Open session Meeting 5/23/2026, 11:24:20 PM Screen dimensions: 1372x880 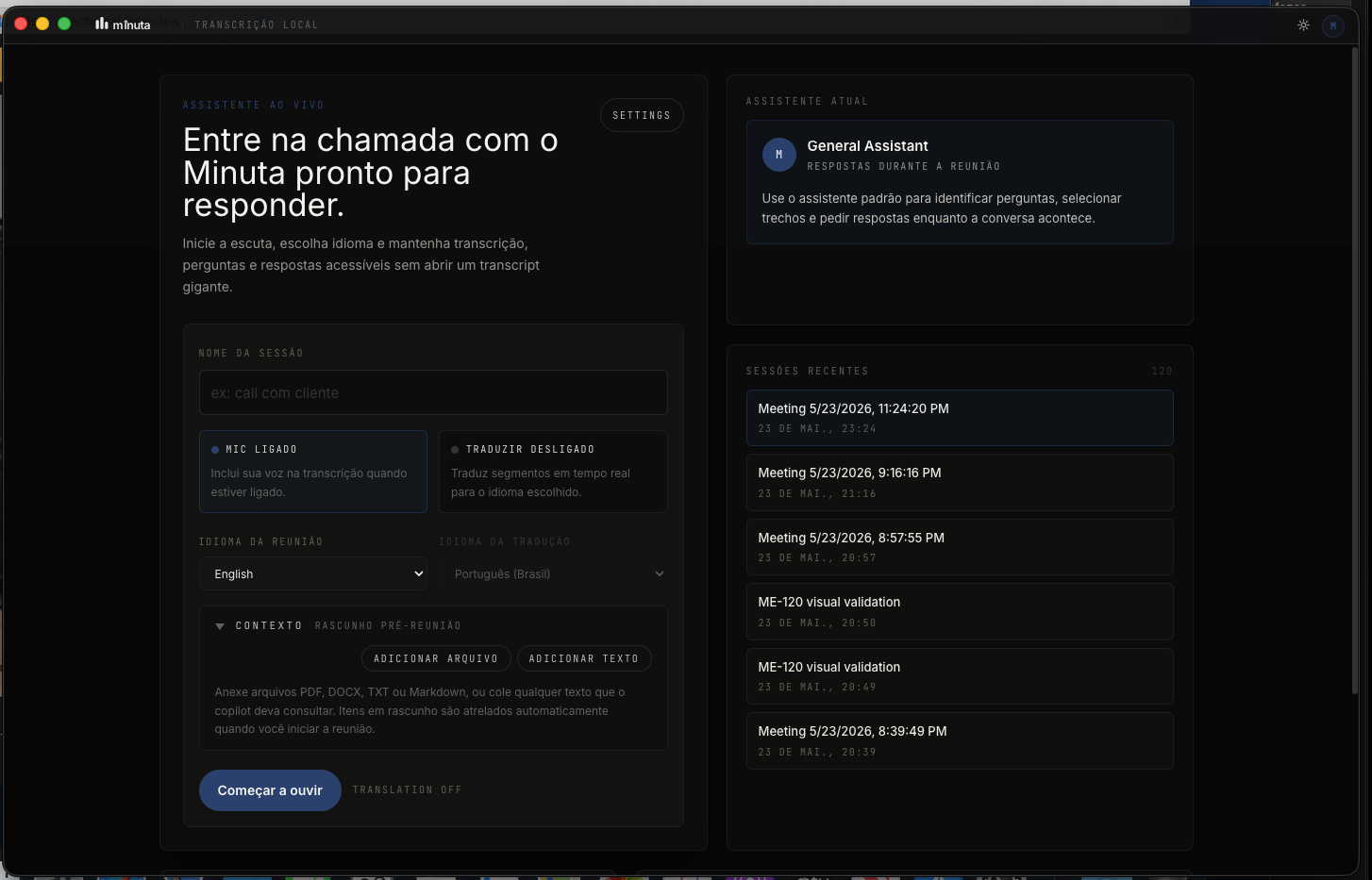[x=960, y=418]
